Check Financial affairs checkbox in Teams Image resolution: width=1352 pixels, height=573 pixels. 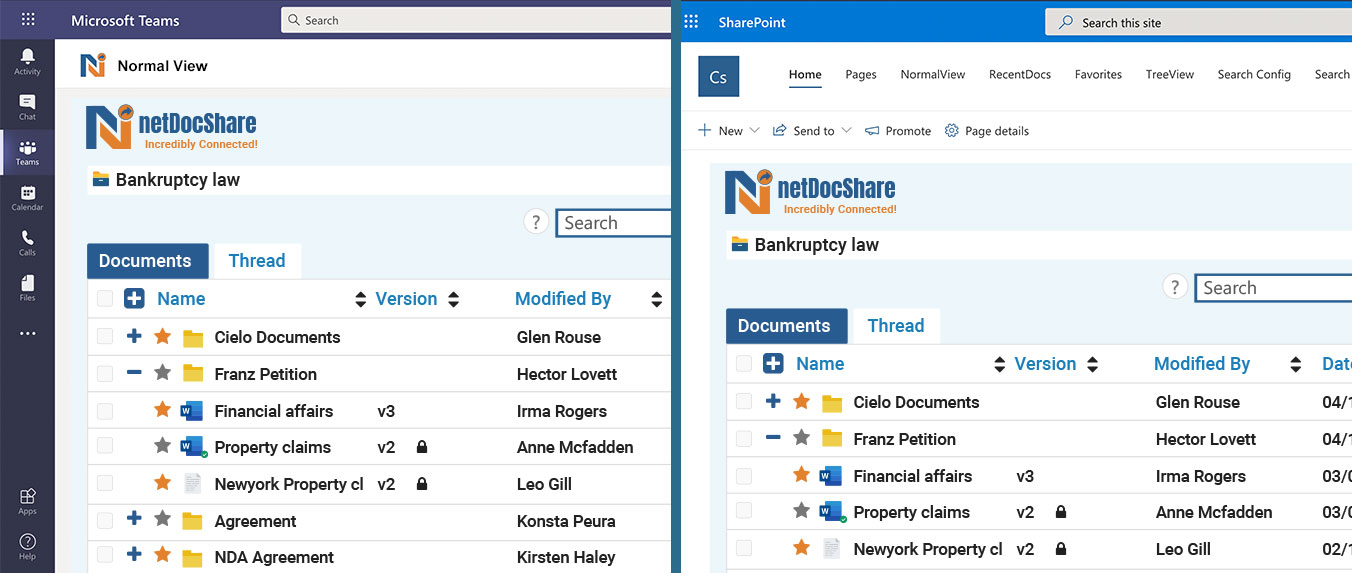(105, 410)
